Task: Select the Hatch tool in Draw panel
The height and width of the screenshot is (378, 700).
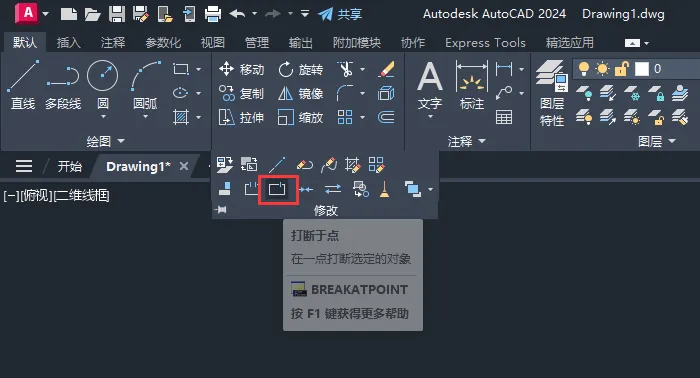Action: 181,117
